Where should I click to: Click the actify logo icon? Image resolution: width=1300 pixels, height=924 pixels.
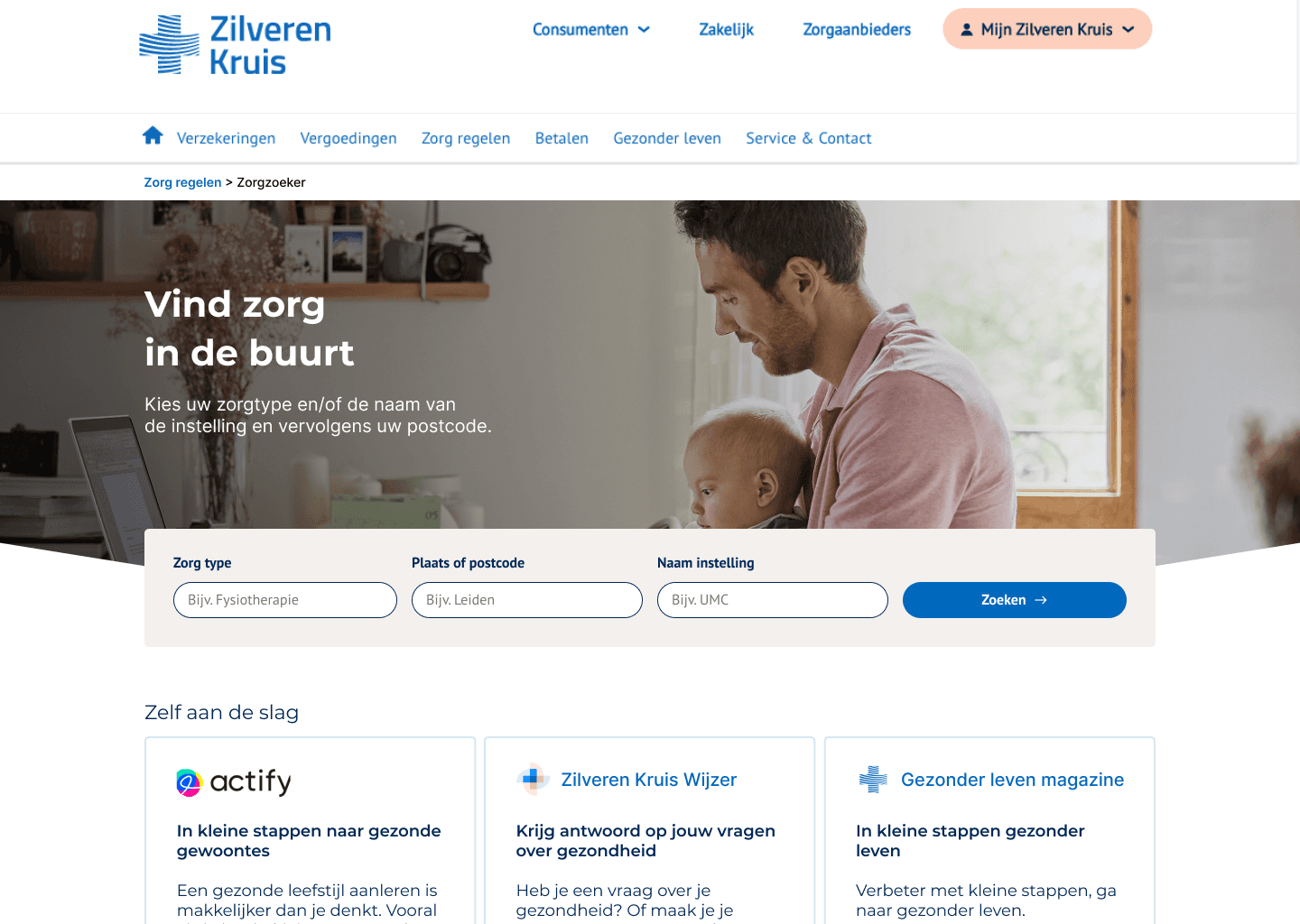[x=189, y=782]
